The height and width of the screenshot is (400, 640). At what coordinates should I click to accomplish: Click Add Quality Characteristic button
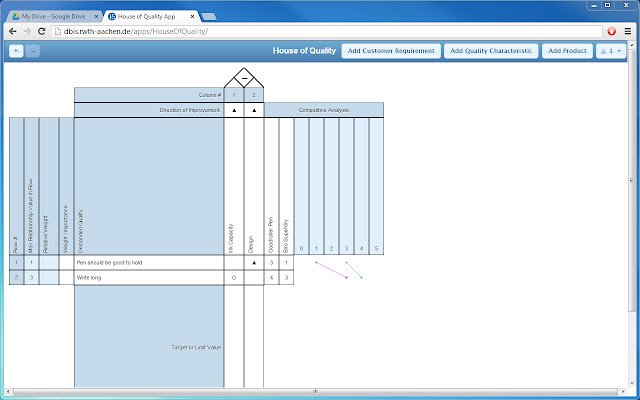[x=491, y=51]
